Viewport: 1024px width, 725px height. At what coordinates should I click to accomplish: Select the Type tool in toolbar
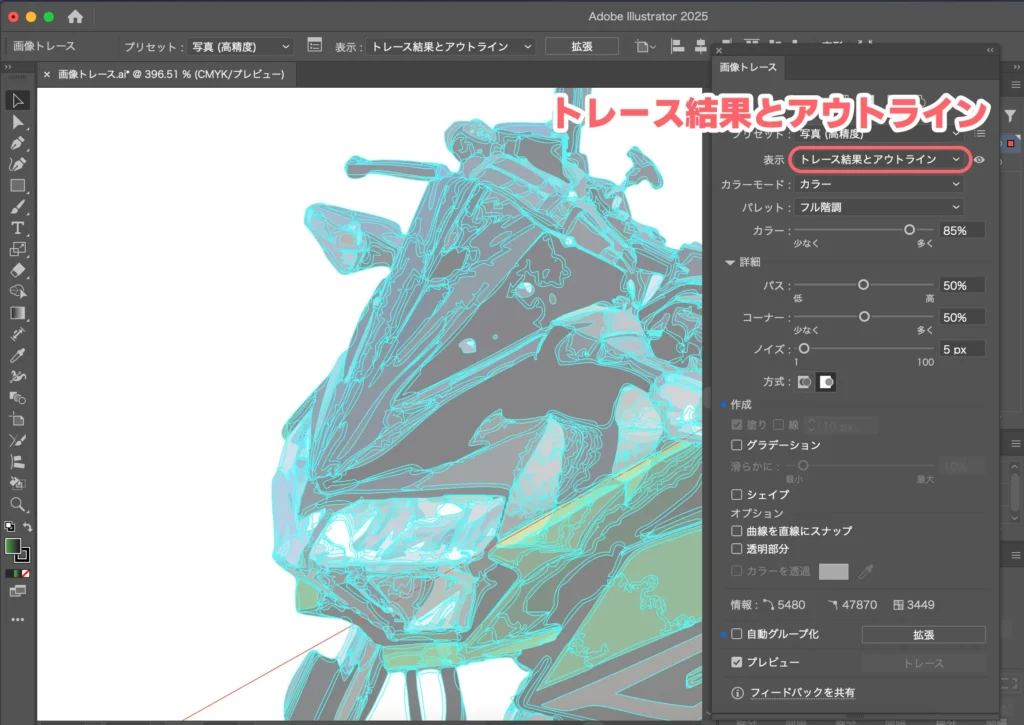coord(17,228)
